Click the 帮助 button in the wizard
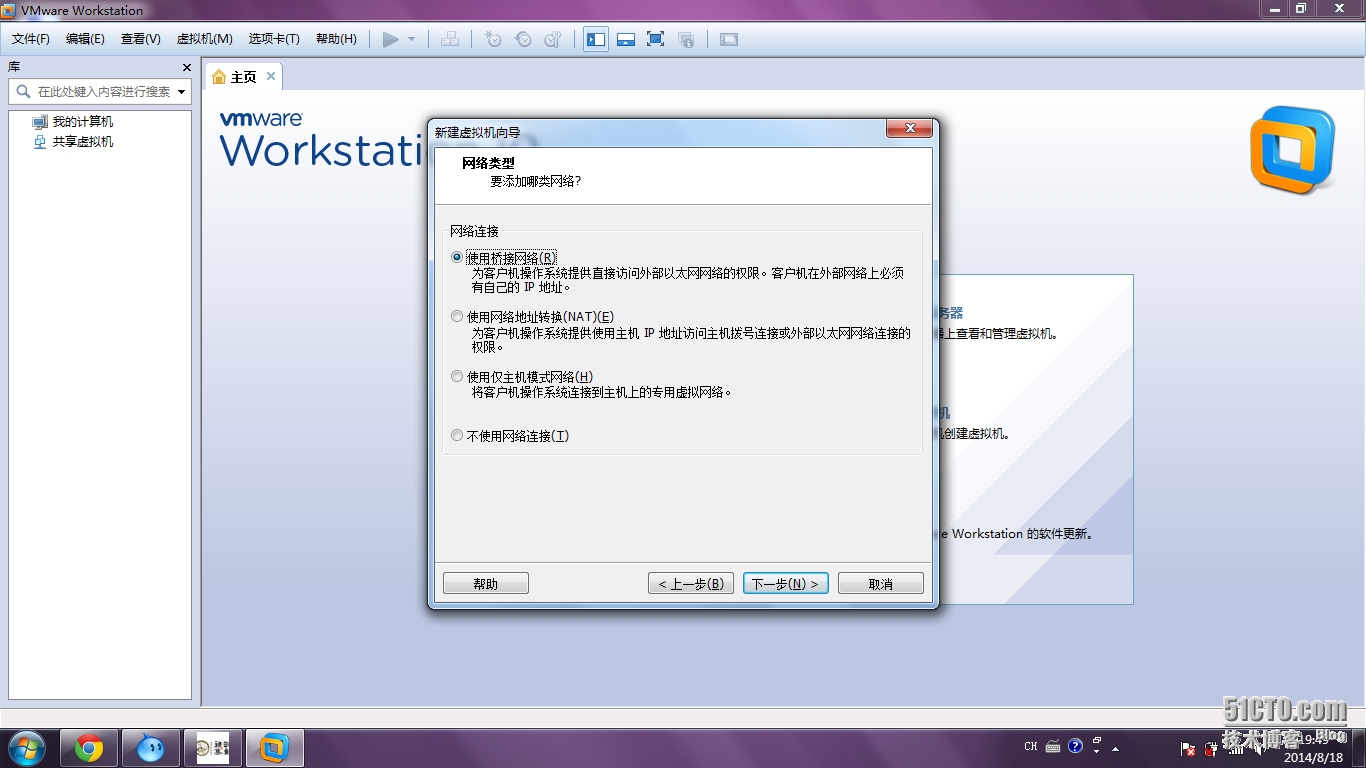1366x768 pixels. click(x=486, y=584)
